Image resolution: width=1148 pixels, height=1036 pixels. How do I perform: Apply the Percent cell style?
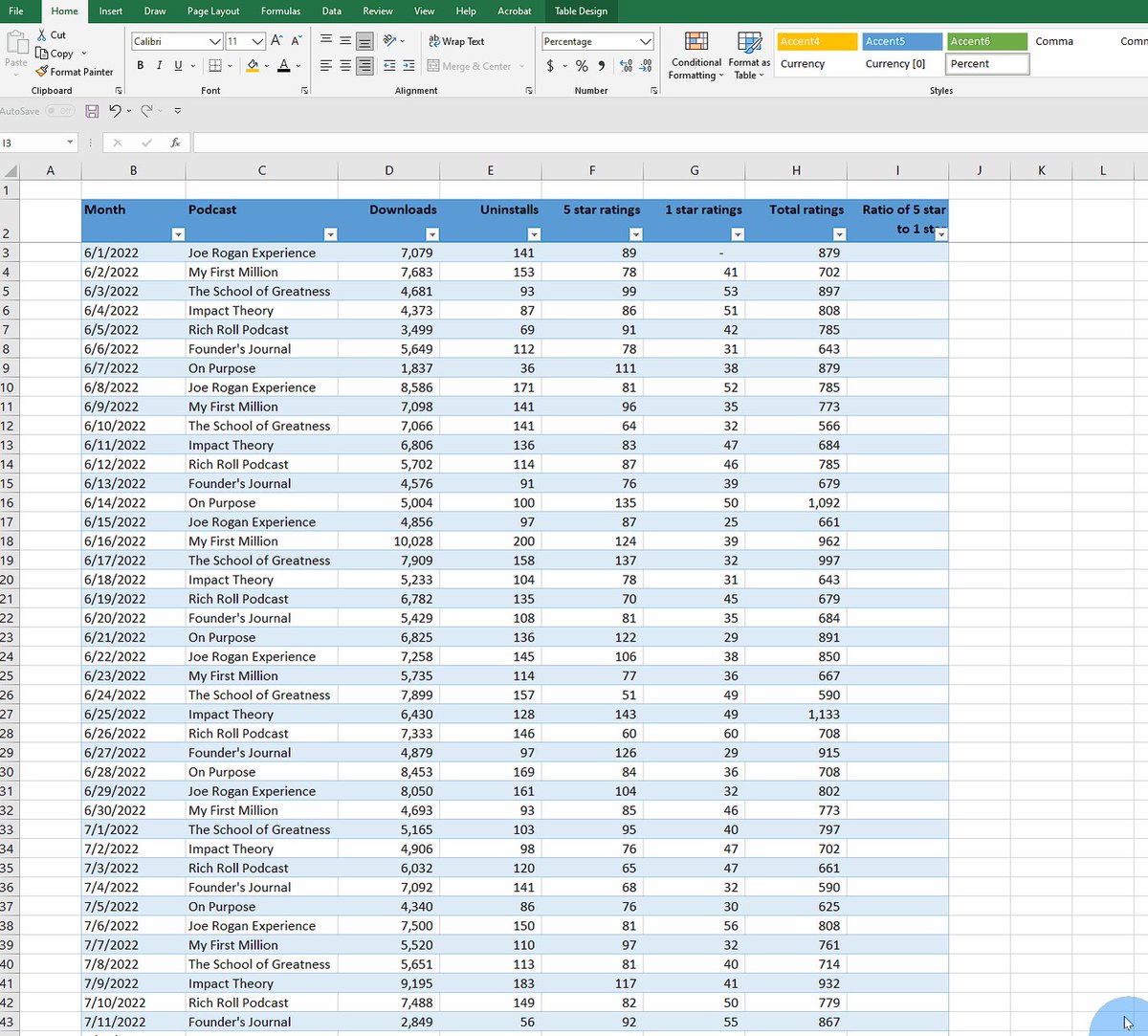pos(988,64)
